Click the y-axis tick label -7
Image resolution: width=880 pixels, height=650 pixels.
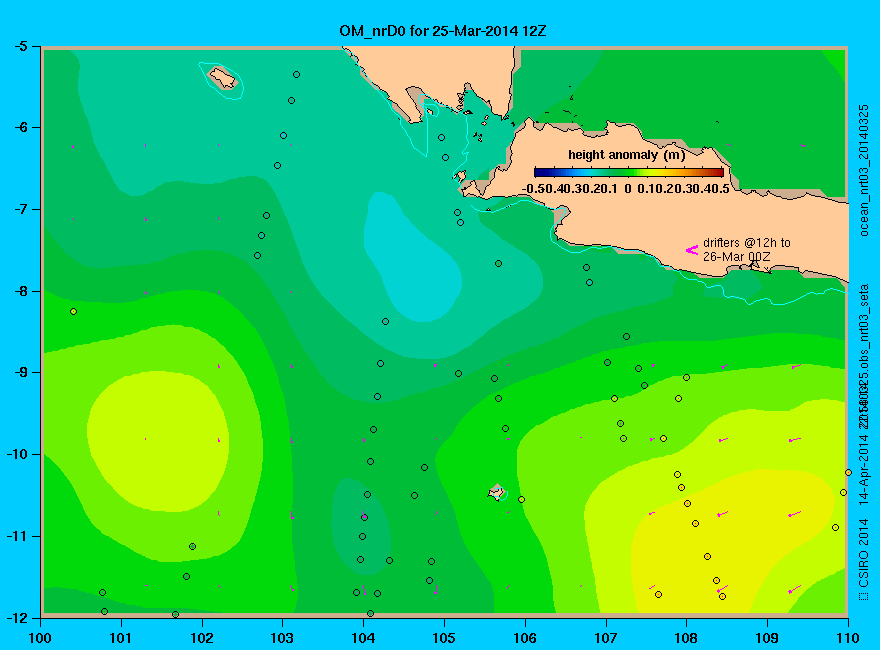tap(20, 209)
